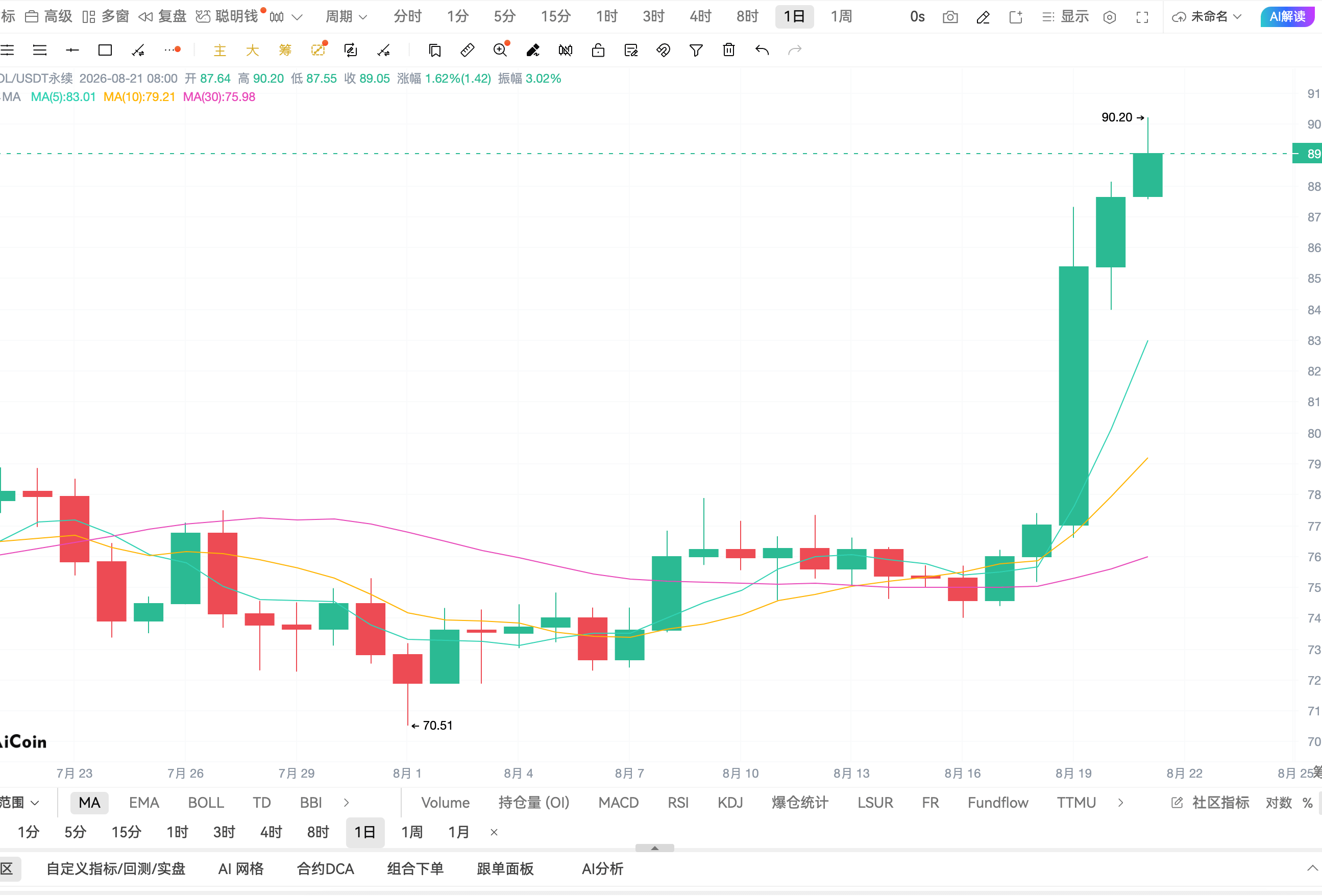1322x896 pixels.
Task: Click the AI解读 button
Action: pos(1287,17)
